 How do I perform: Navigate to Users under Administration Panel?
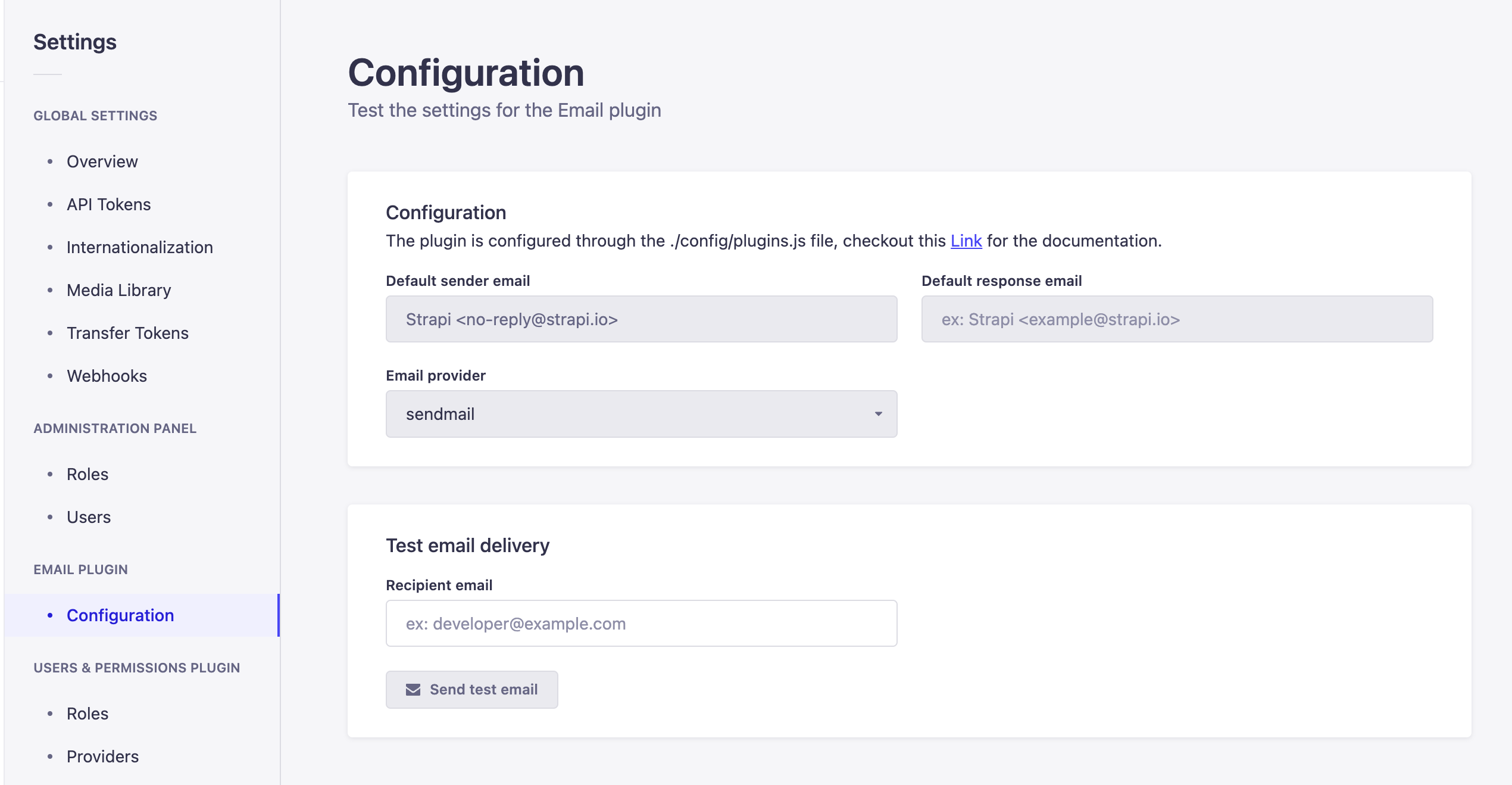click(88, 517)
